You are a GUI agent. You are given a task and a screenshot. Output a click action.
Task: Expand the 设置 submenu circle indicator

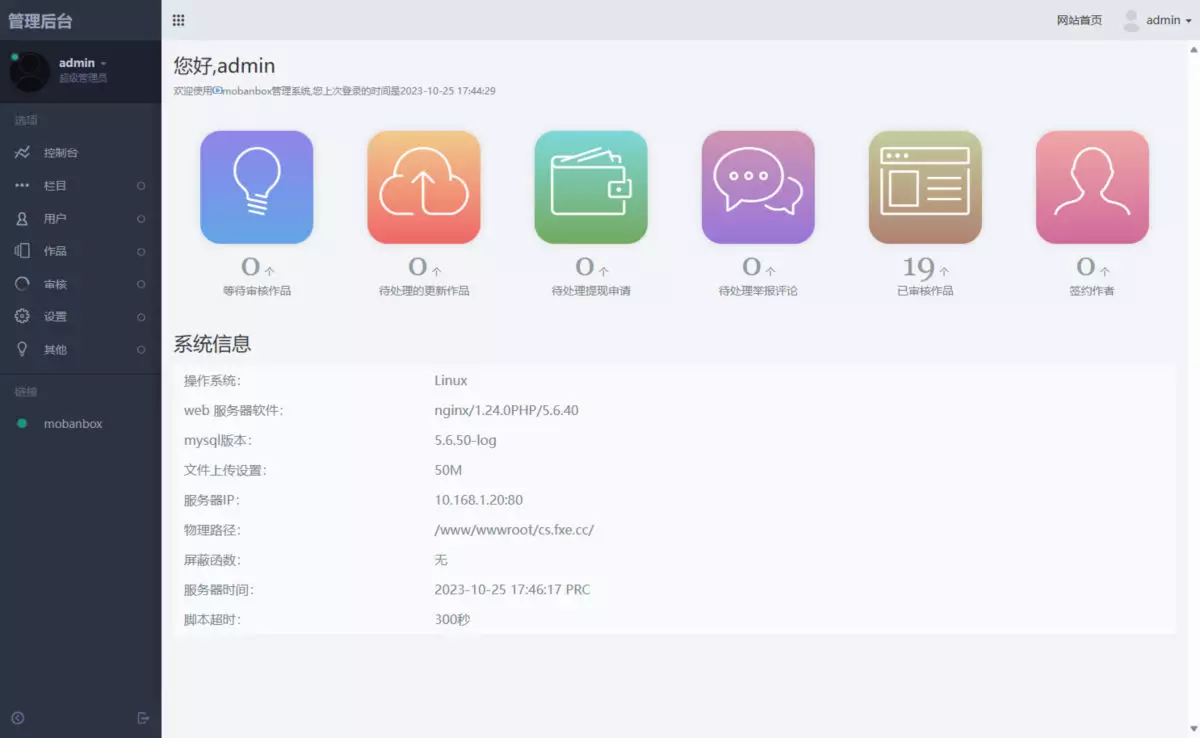[141, 316]
